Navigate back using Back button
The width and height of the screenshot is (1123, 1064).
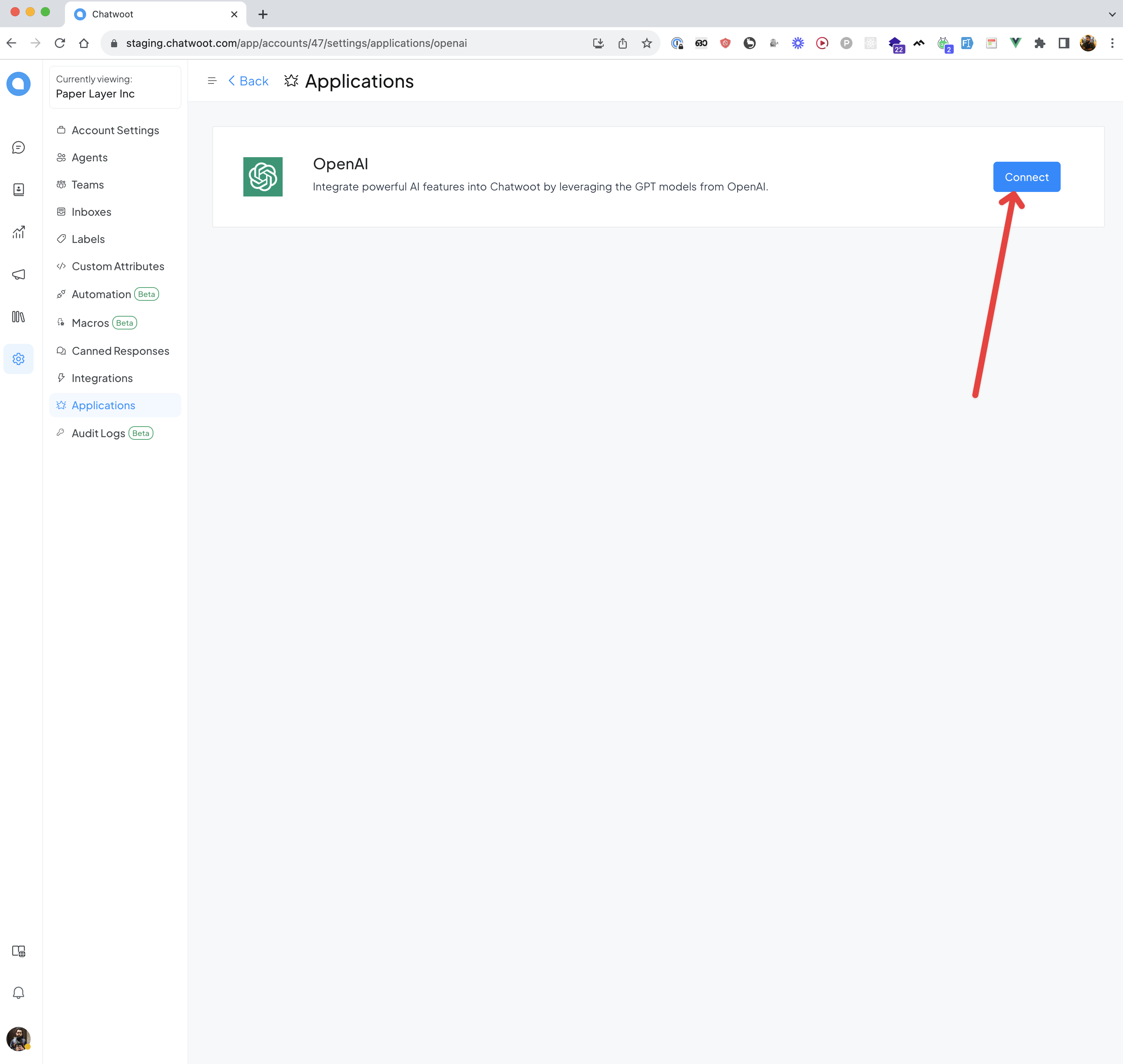tap(248, 81)
